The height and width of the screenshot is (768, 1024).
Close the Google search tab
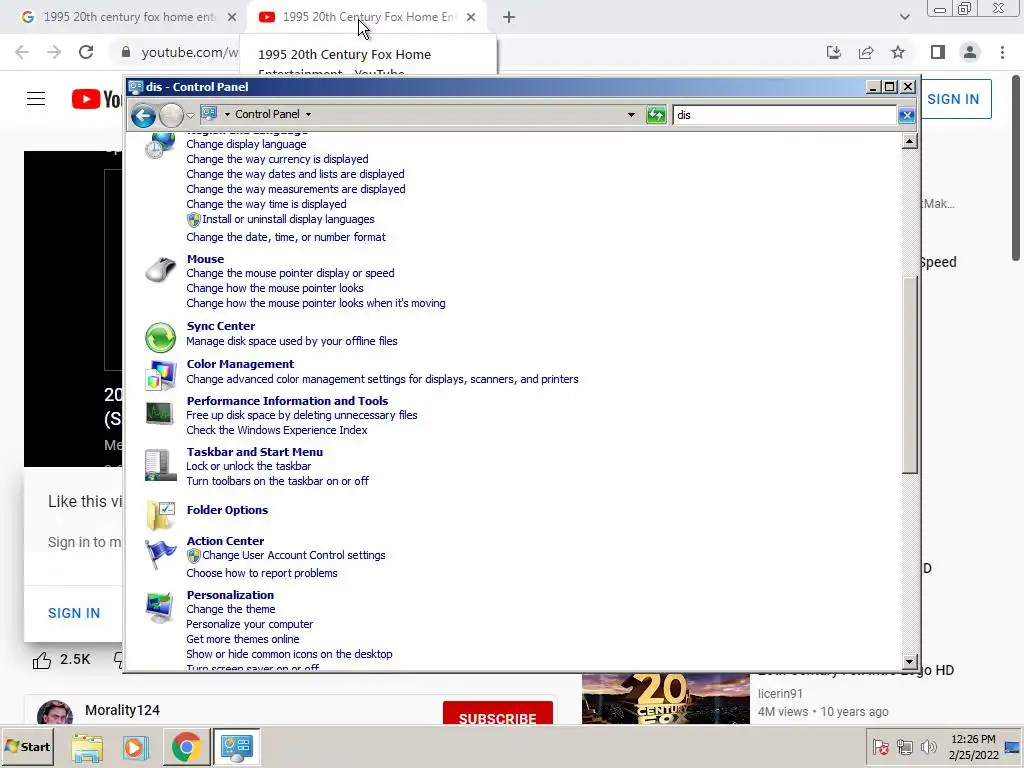232,17
